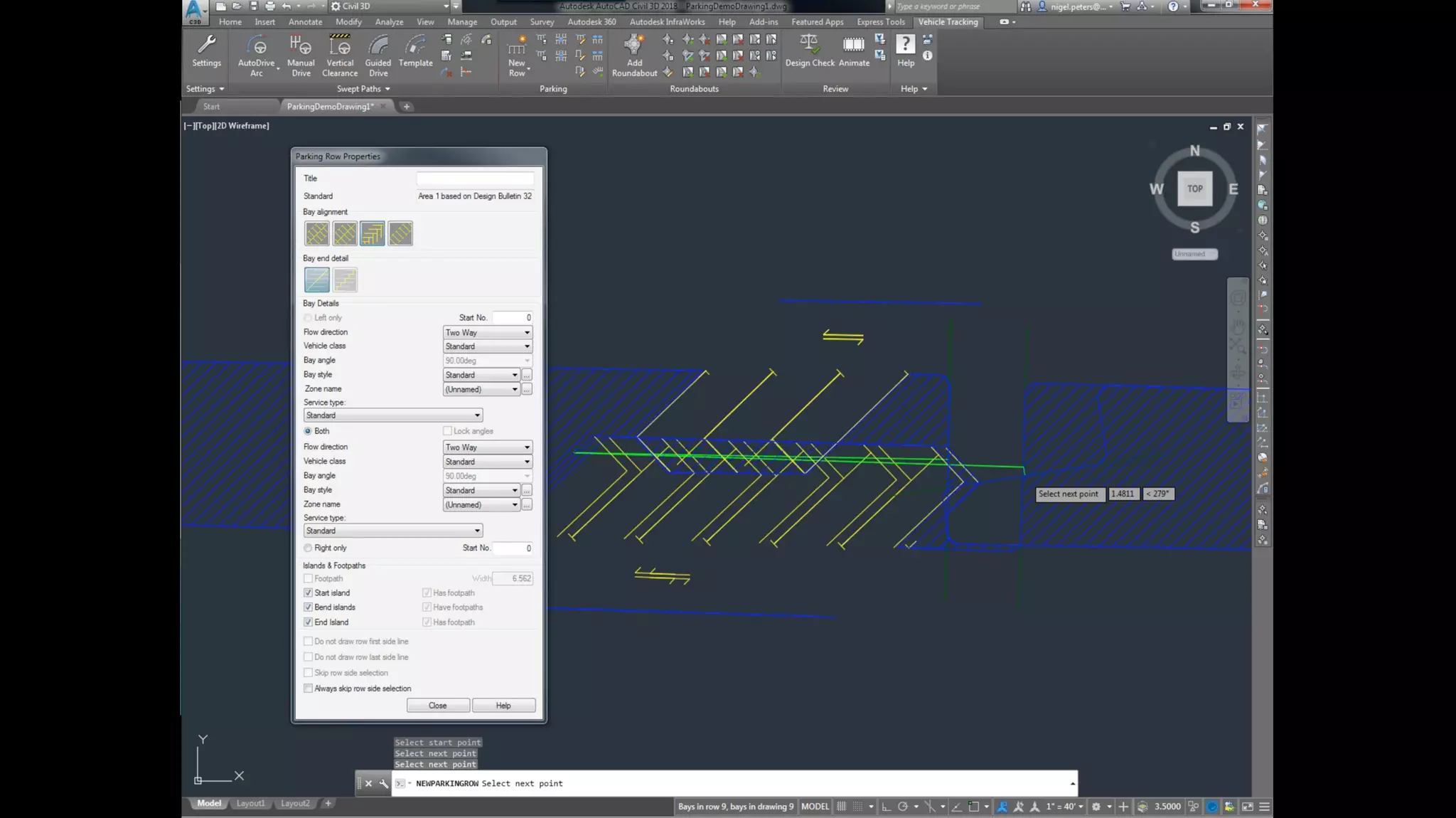Screen dimensions: 1456x818
Task: Toggle the End Island checkbox
Action: click(308, 622)
